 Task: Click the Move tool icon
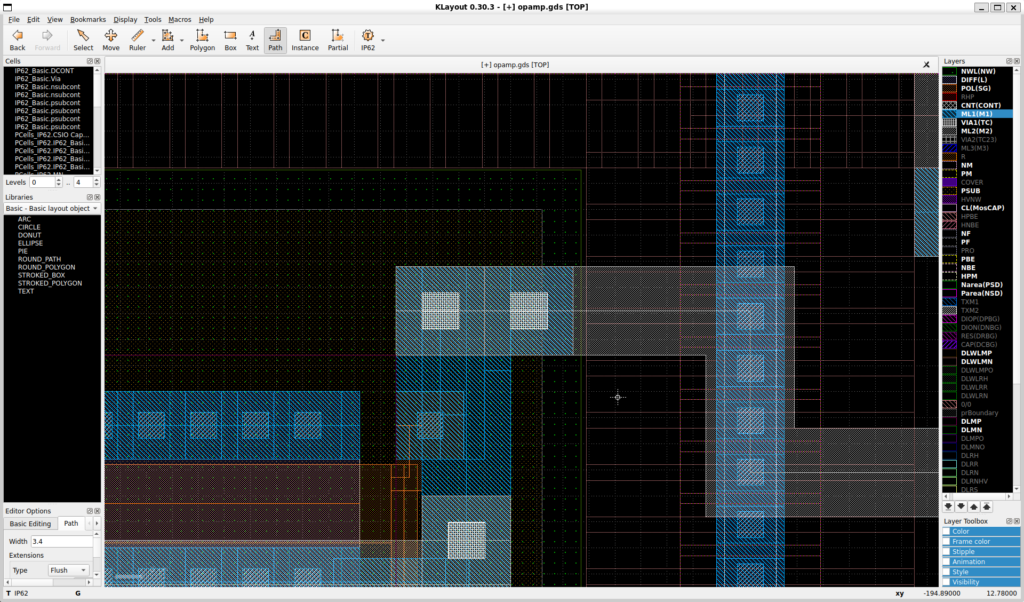[110, 39]
